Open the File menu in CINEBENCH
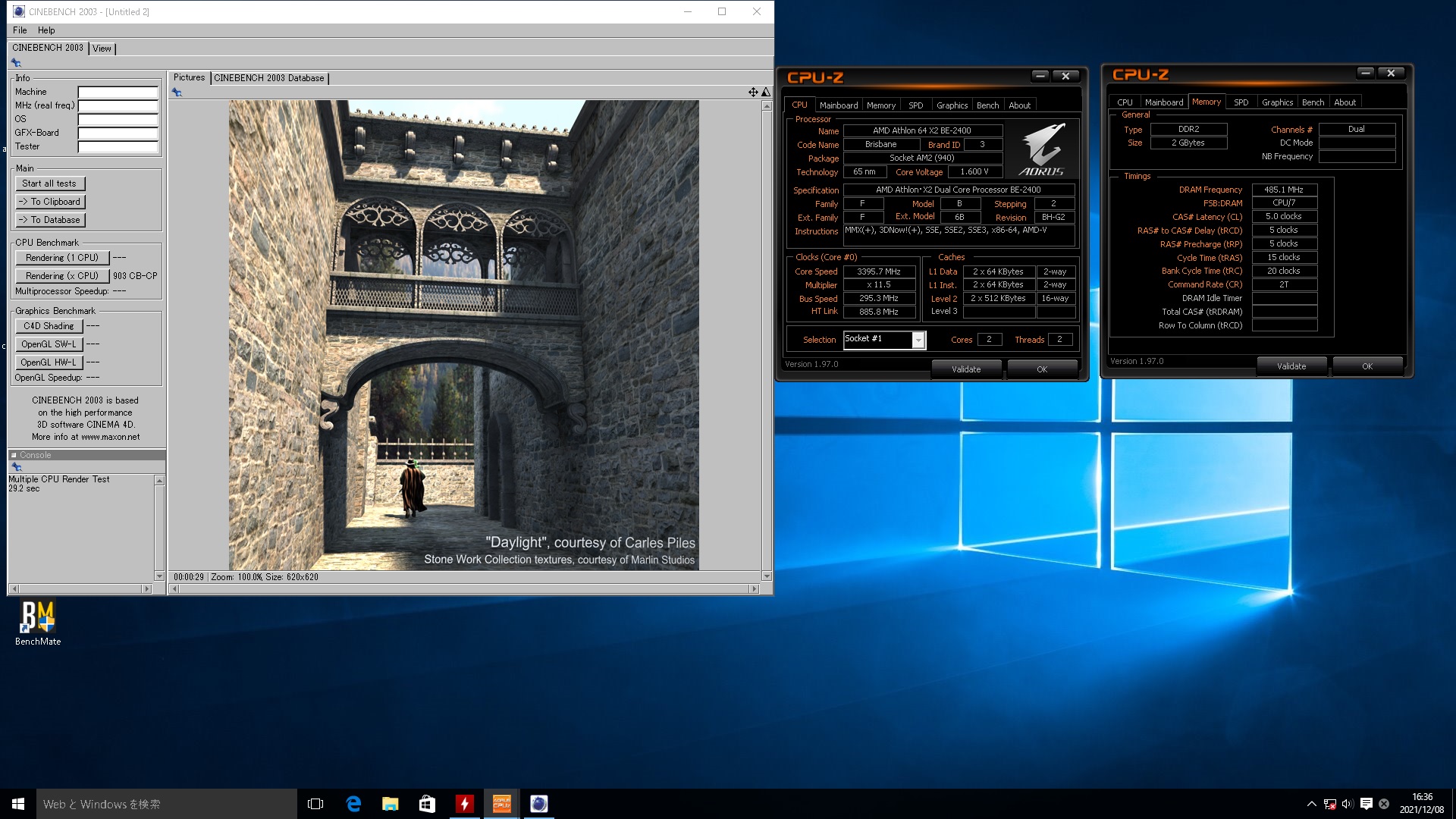Viewport: 1456px width, 819px height. coord(20,30)
